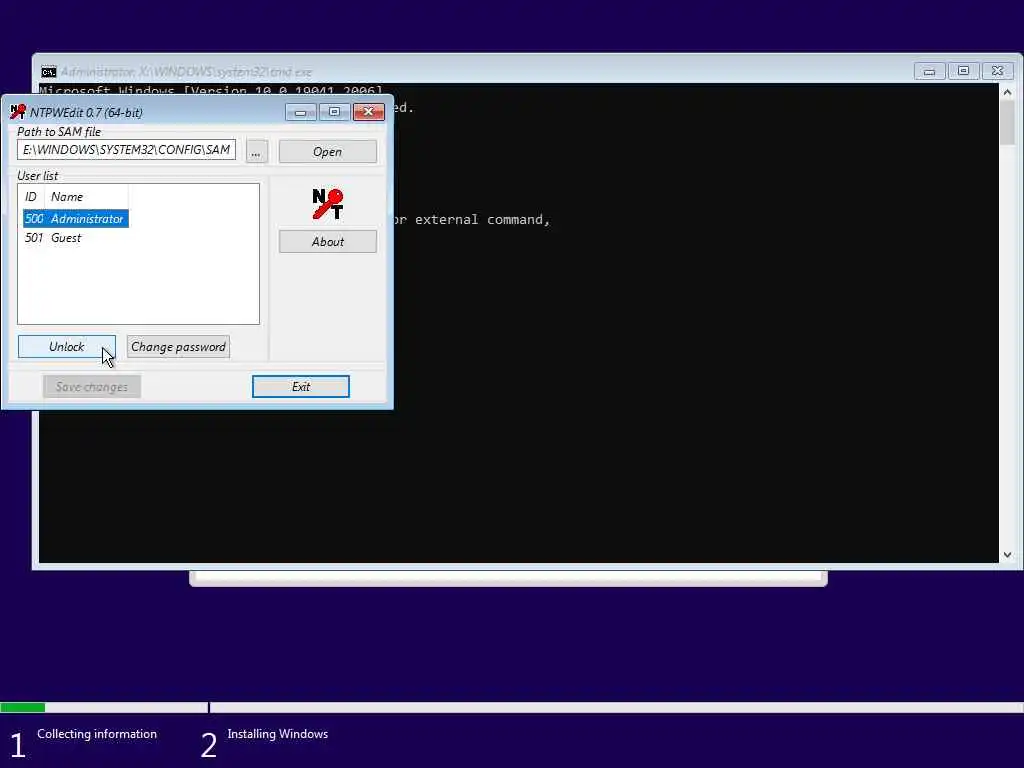
Task: Open the About dialog
Action: click(x=327, y=242)
